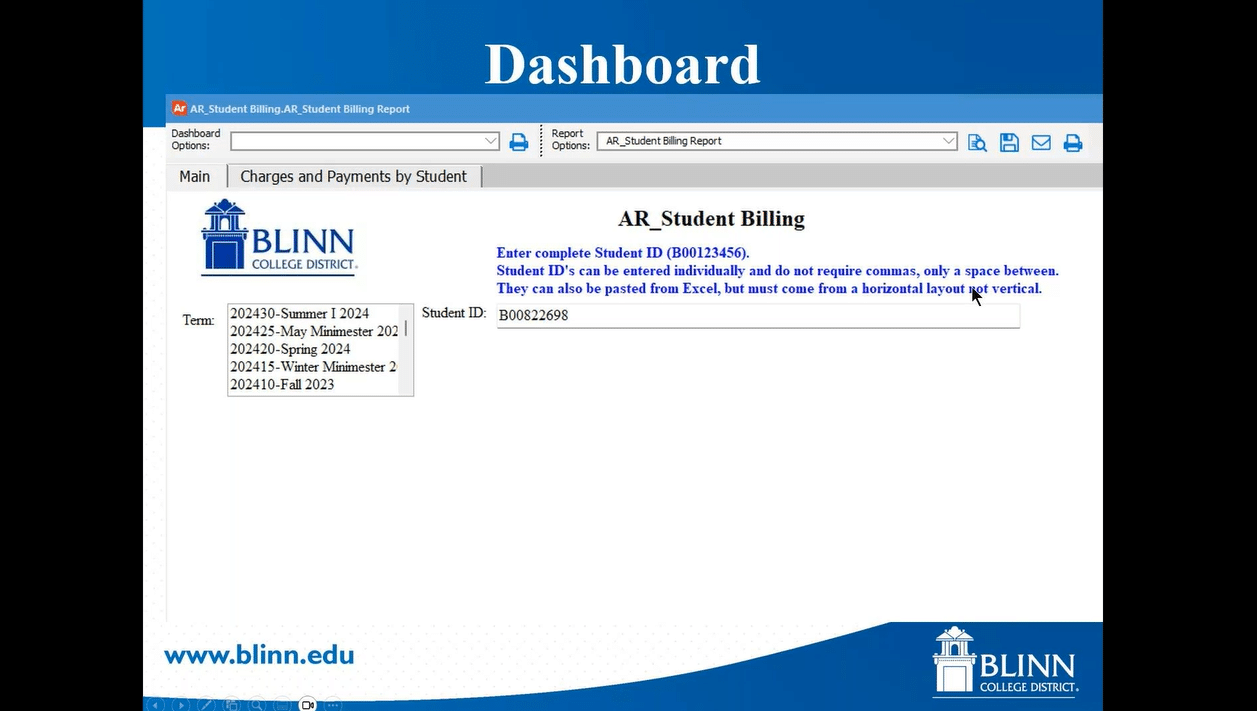Email the report via the envelope icon

coord(1041,141)
